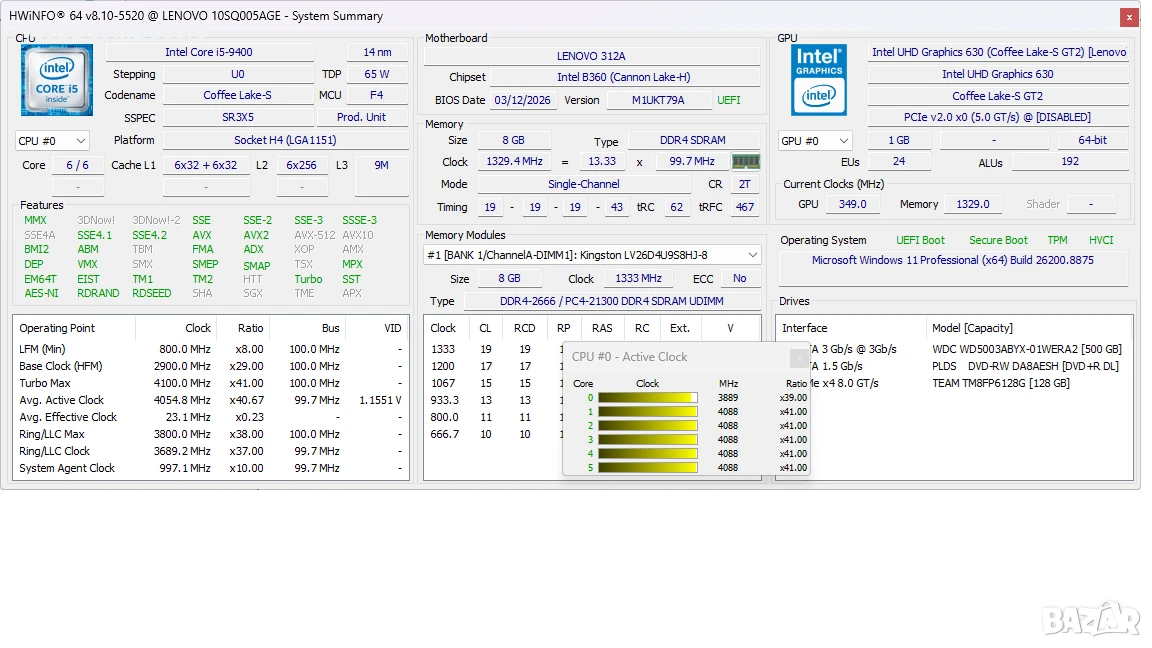Click the tRFC 467 timing value
The image size is (1152, 648).
[745, 207]
